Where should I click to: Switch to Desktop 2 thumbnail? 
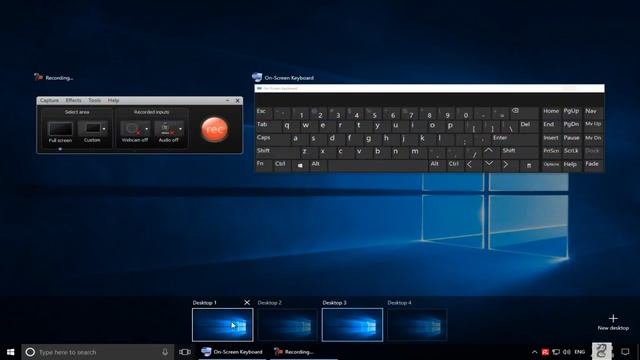(287, 325)
